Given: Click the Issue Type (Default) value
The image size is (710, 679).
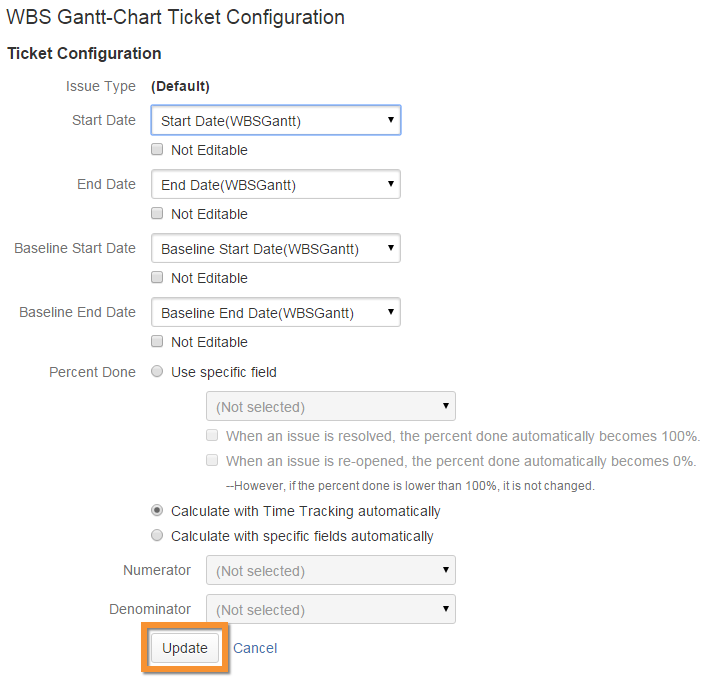Looking at the screenshot, I should 180,86.
